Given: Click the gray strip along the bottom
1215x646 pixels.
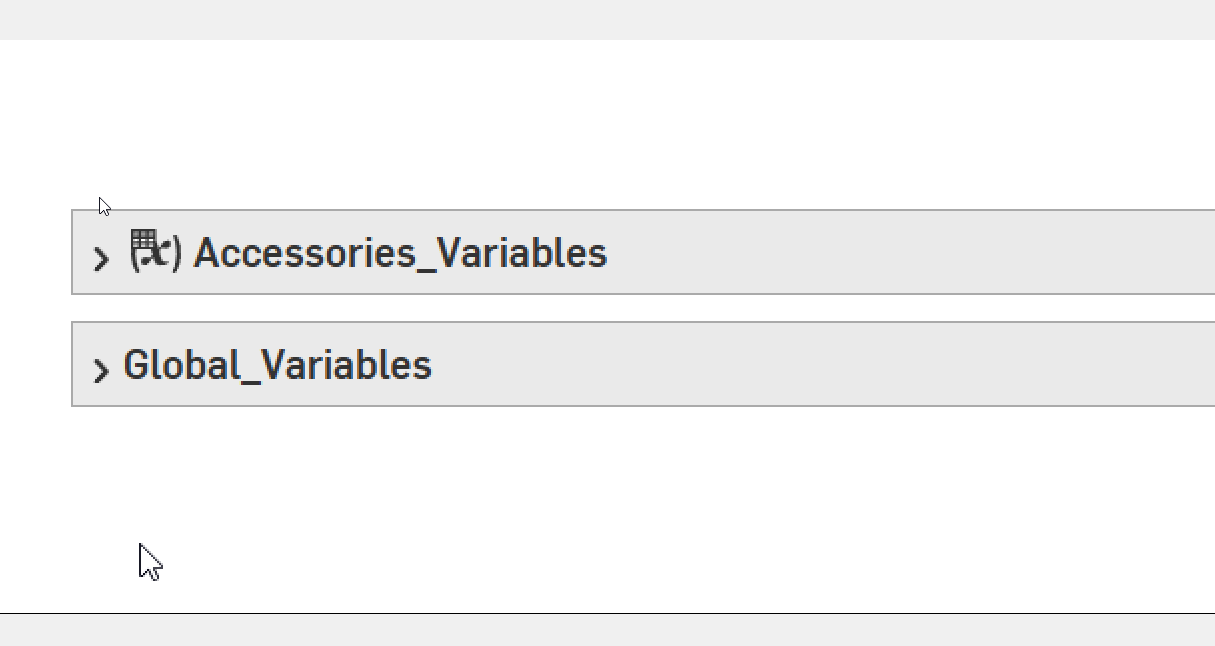Looking at the screenshot, I should point(600,630).
